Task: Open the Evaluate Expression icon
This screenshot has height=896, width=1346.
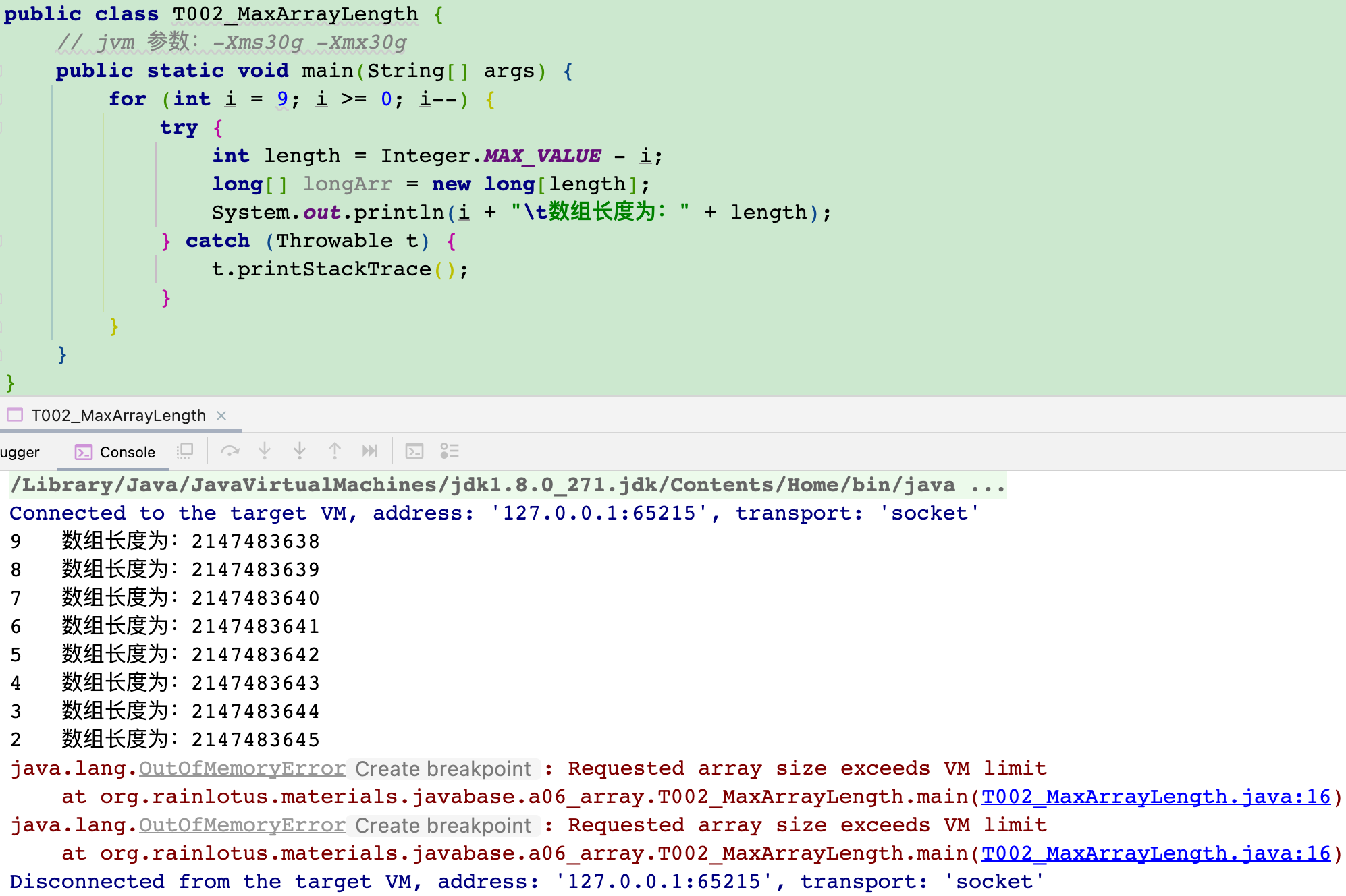Action: pos(414,451)
